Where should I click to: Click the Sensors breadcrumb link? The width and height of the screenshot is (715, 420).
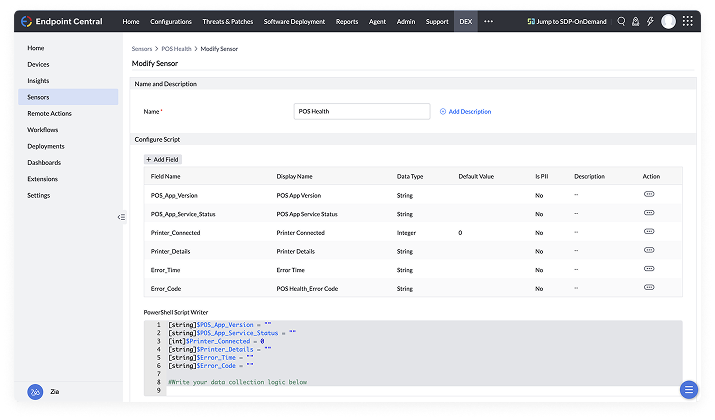pyautogui.click(x=143, y=48)
